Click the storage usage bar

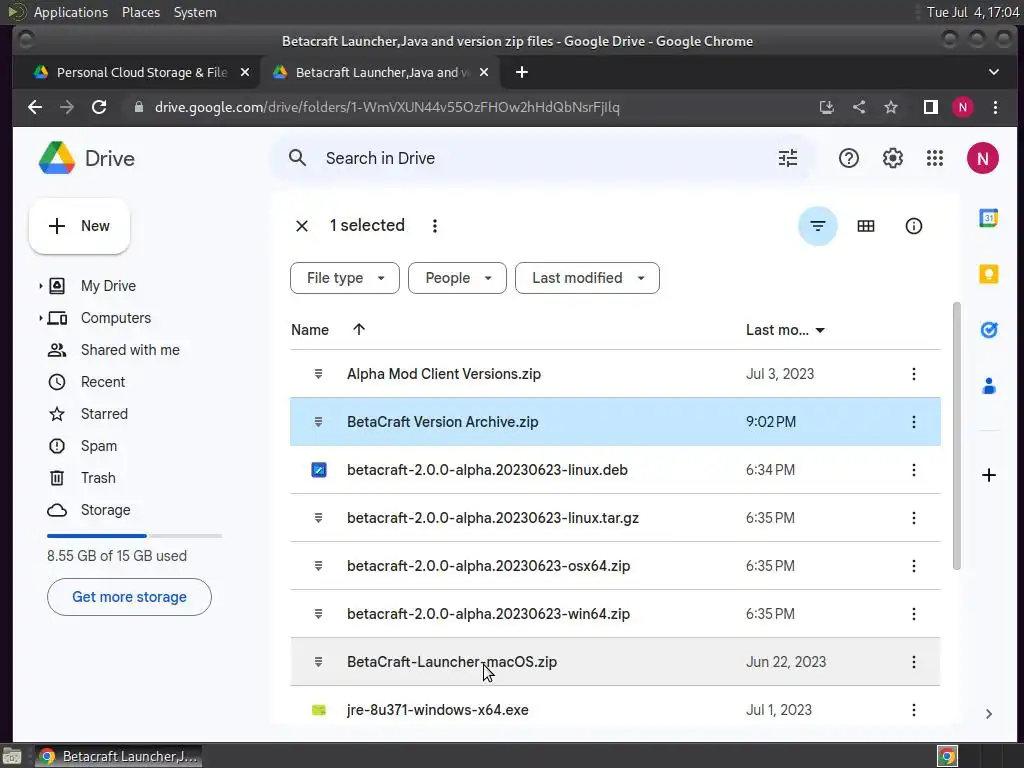pyautogui.click(x=135, y=536)
